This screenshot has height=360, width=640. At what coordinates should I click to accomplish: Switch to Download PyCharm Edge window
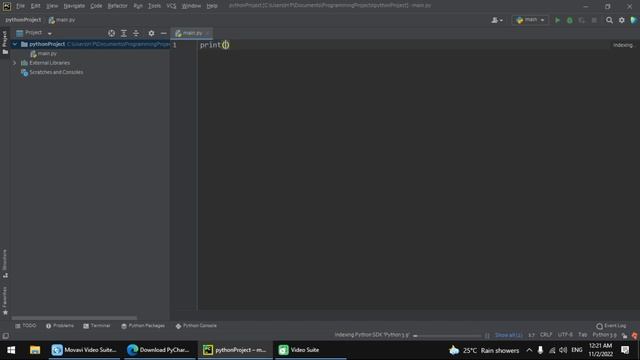[159, 350]
